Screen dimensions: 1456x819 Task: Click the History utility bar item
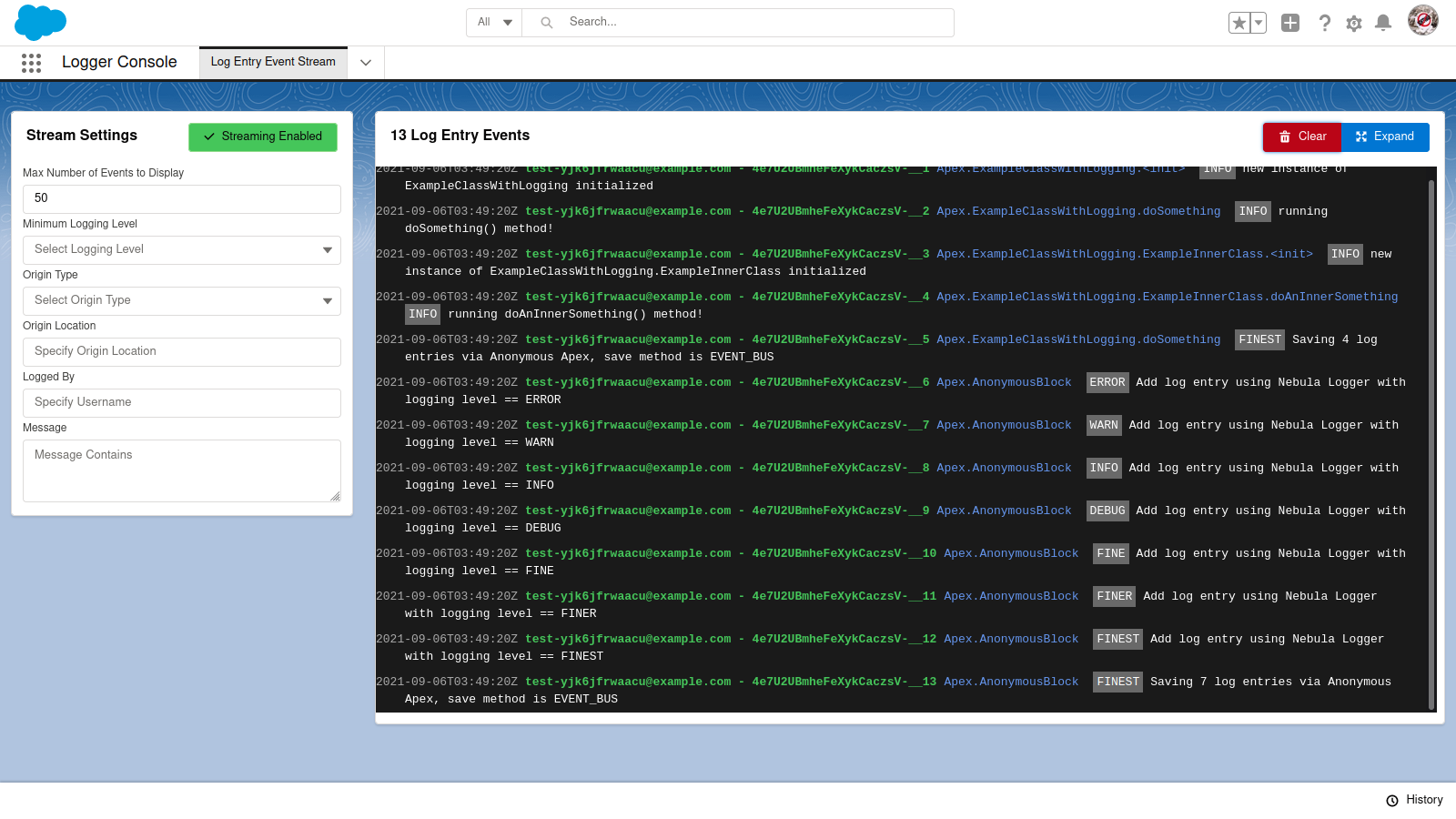click(1415, 800)
